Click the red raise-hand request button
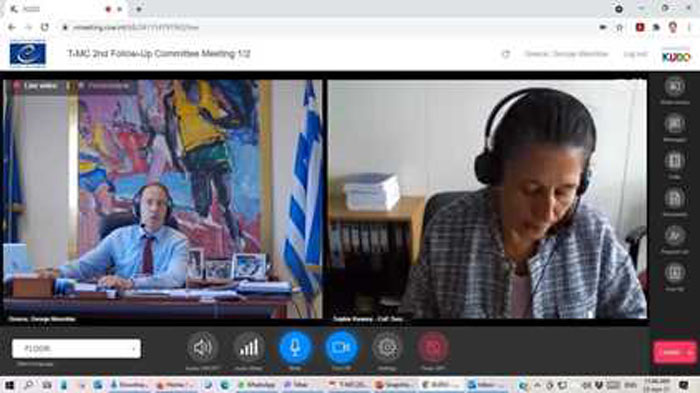700x393 pixels. pyautogui.click(x=433, y=347)
